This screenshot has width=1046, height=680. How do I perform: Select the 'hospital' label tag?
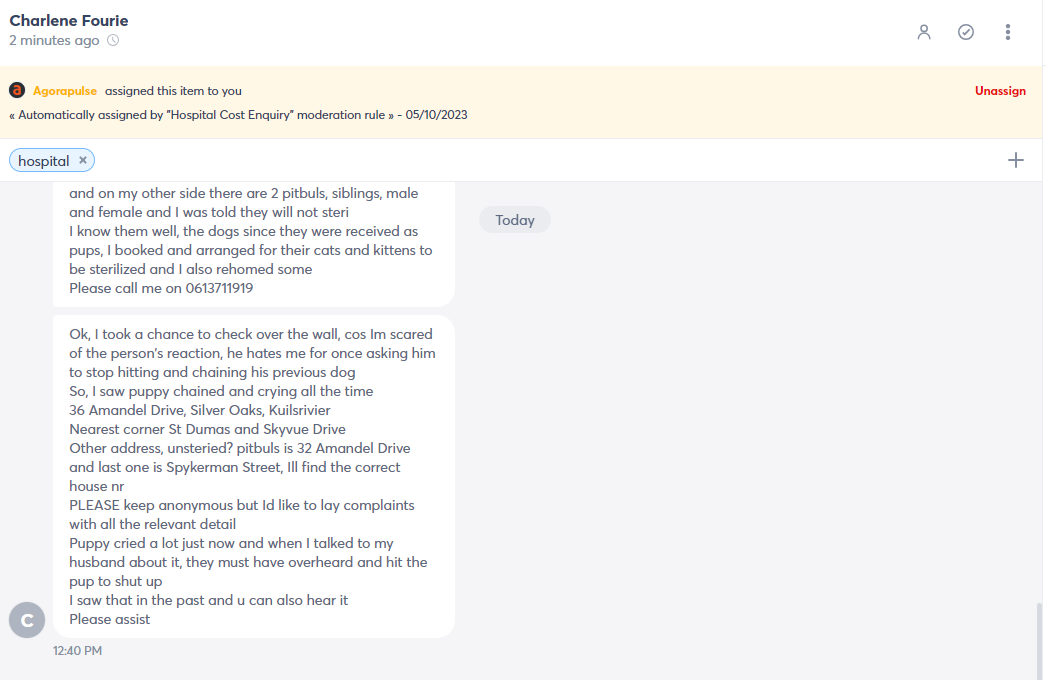coord(44,161)
